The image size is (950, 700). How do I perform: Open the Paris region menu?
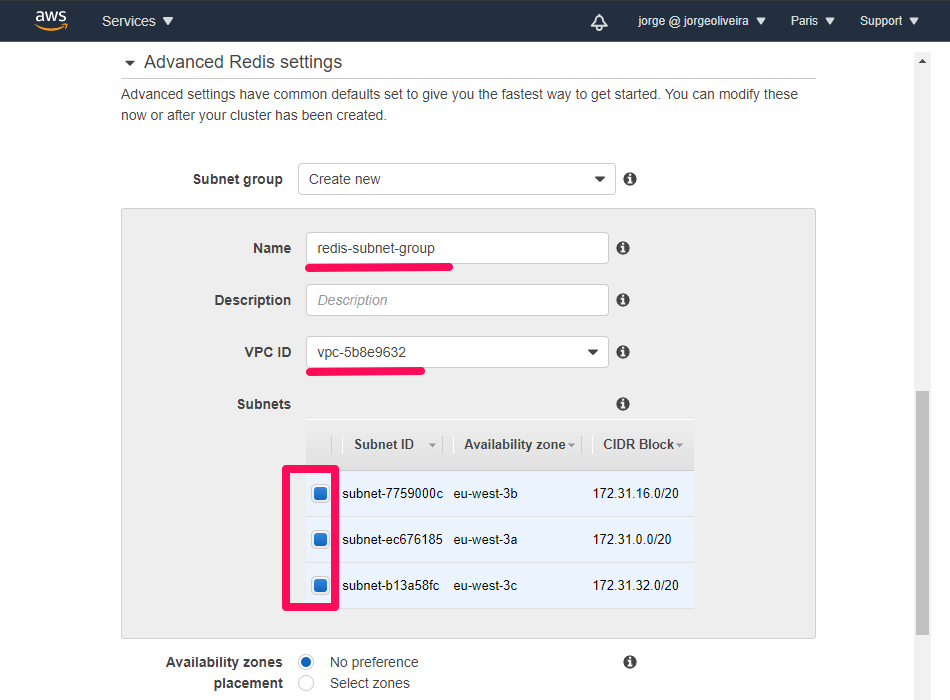(812, 21)
